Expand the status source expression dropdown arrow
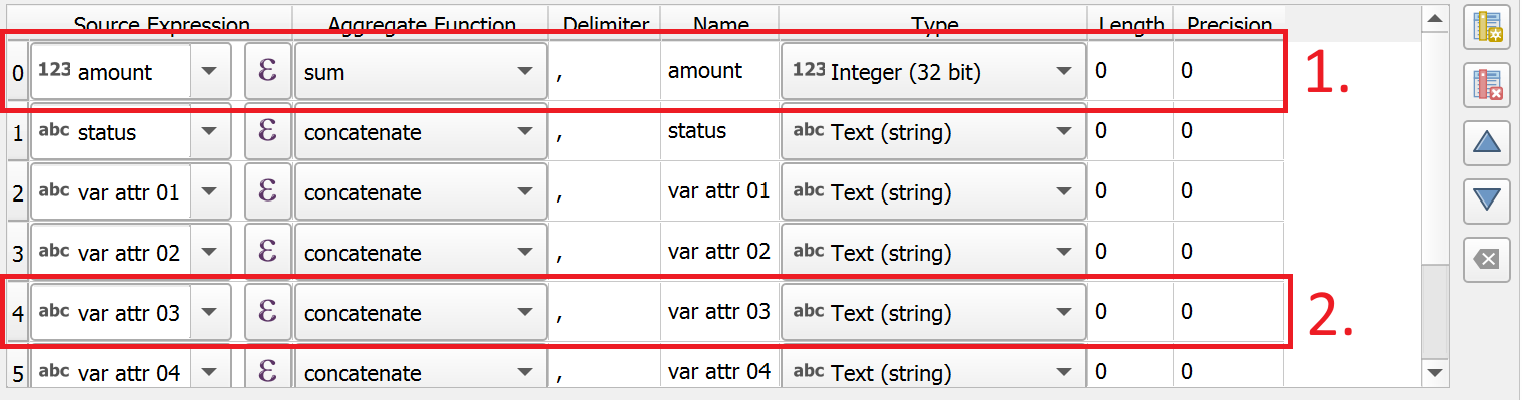1522x400 pixels. pyautogui.click(x=209, y=132)
